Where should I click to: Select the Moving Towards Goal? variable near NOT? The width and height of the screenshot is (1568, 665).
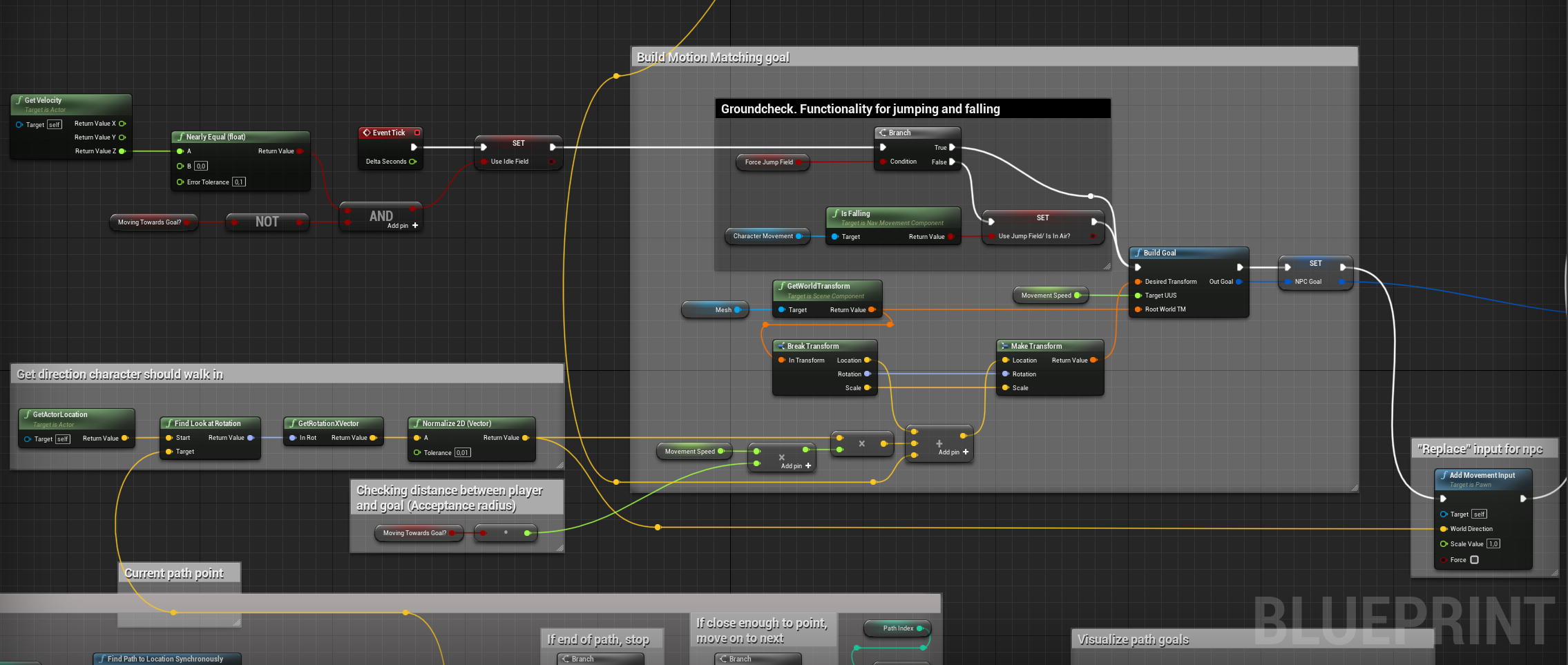click(153, 222)
